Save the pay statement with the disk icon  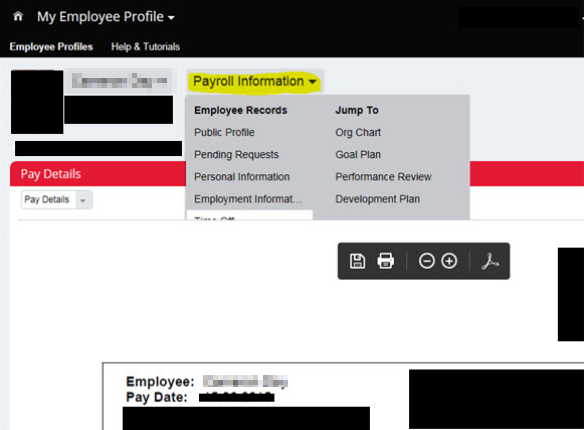[357, 261]
